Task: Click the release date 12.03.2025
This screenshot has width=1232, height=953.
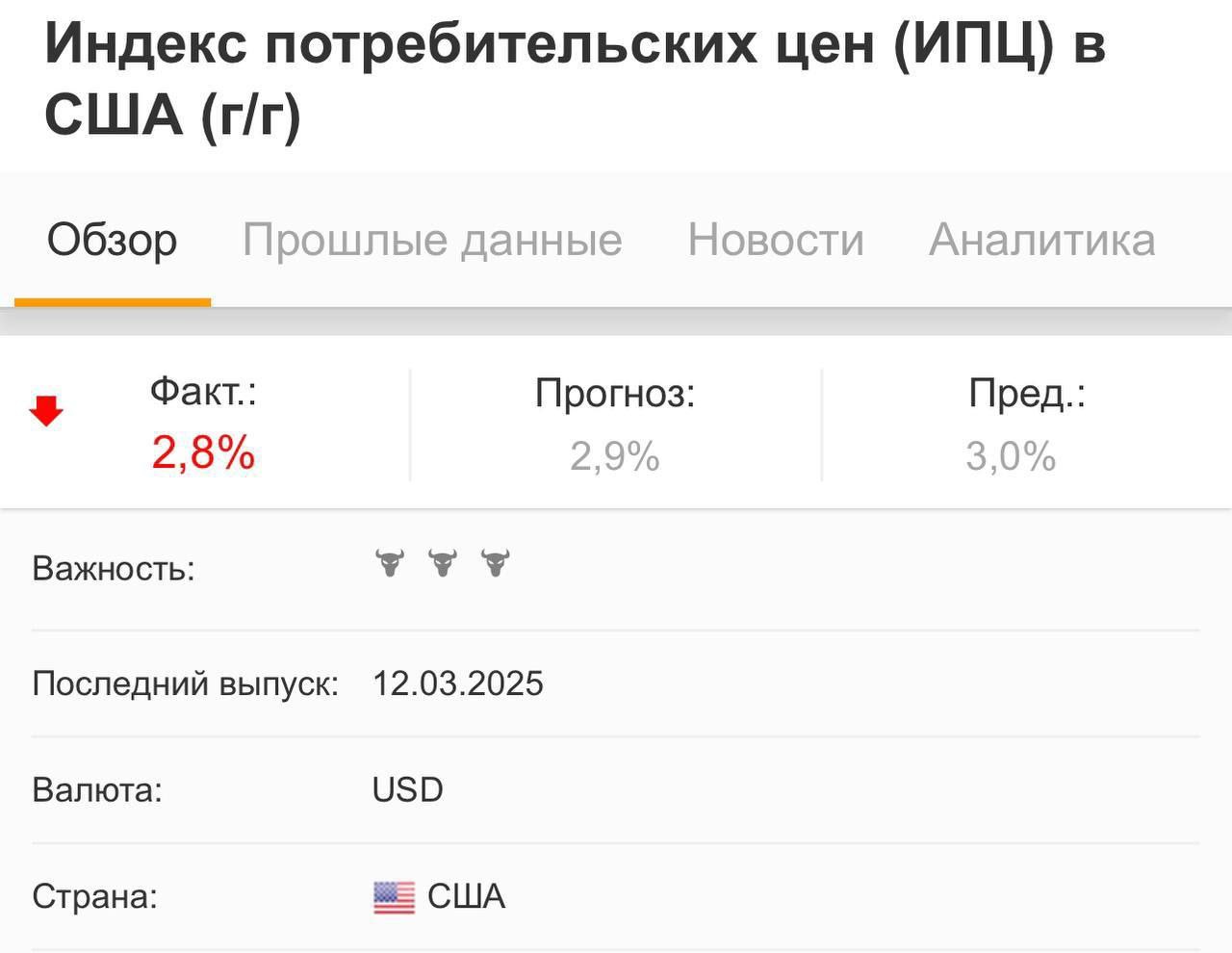Action: [x=458, y=683]
